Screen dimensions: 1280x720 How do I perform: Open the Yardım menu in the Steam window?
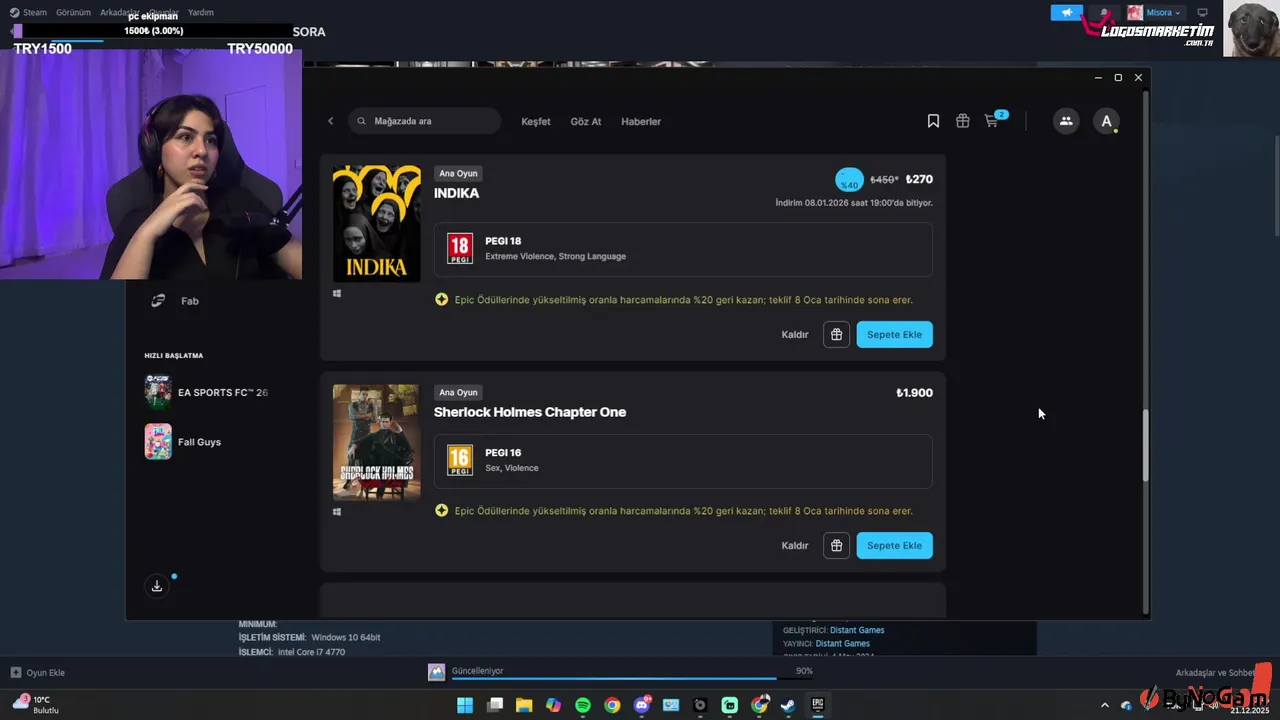[201, 12]
